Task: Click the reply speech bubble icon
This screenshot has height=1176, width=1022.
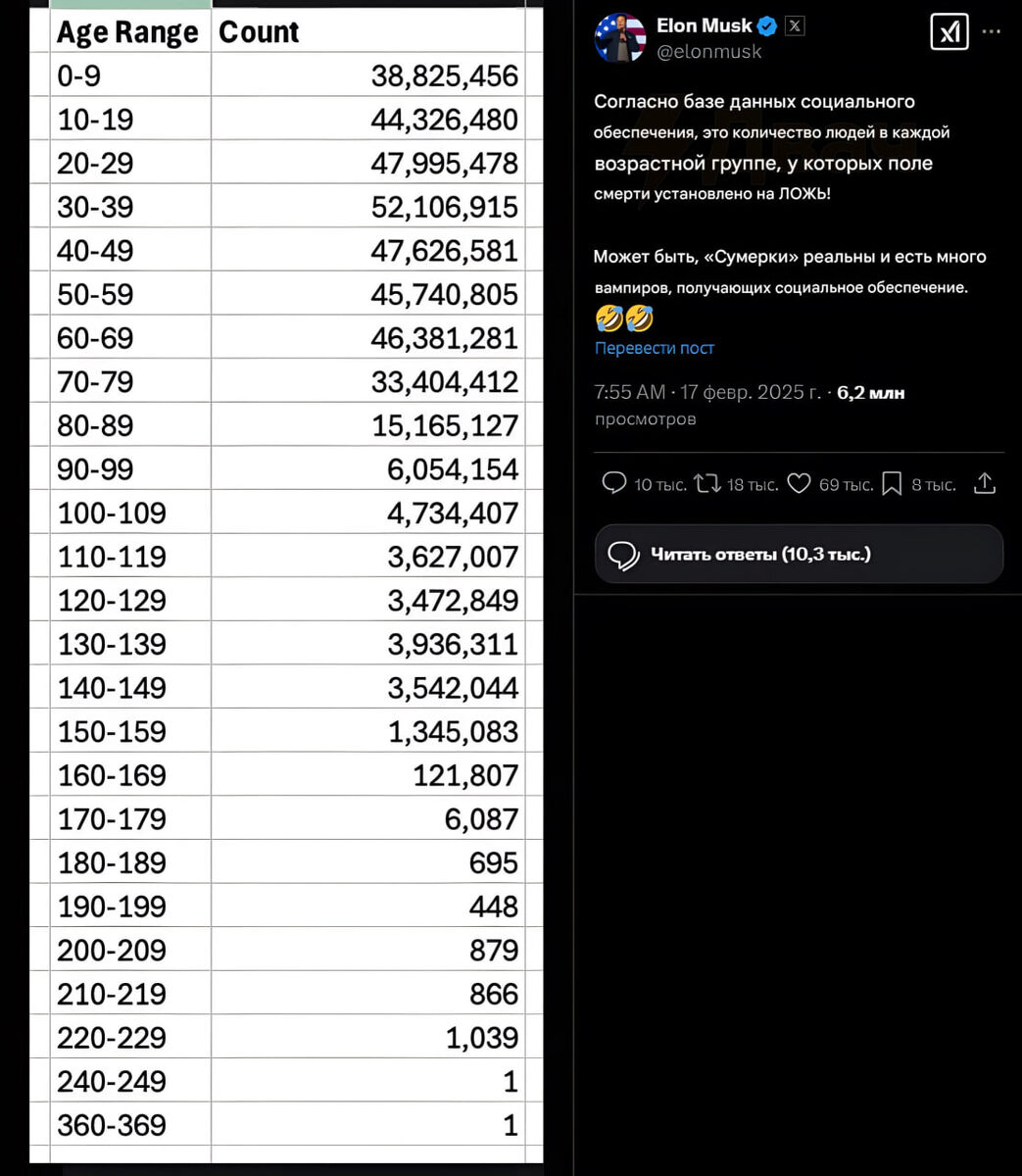Action: tap(614, 483)
